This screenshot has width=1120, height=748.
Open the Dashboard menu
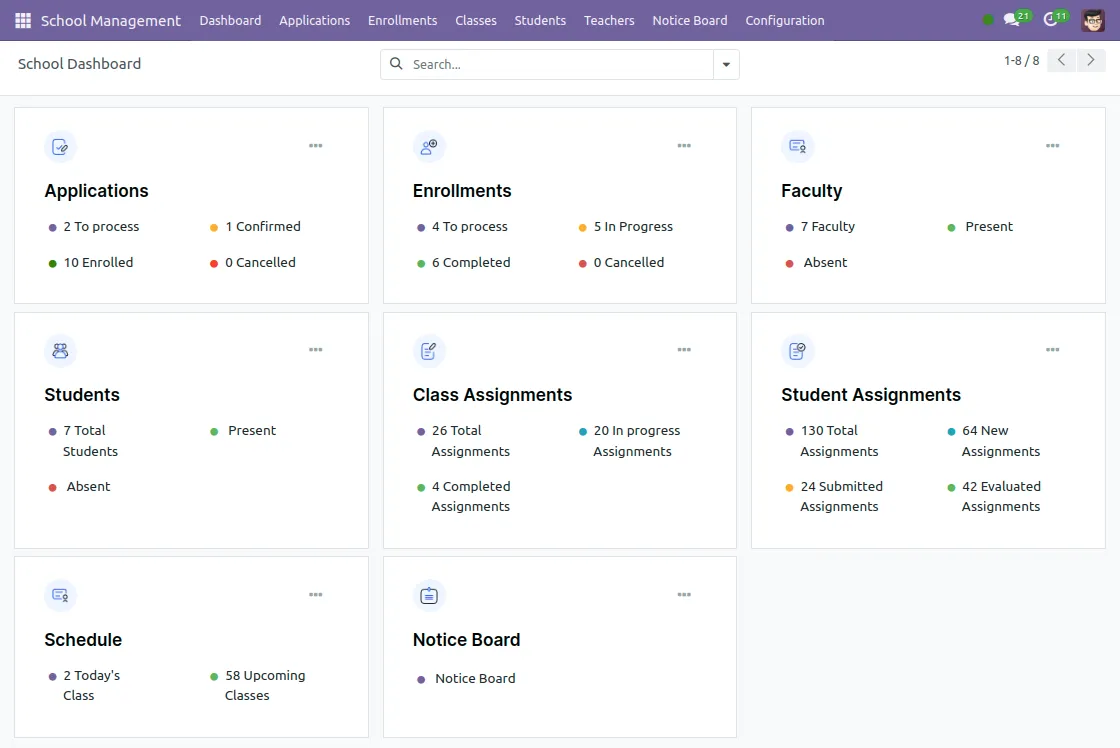pyautogui.click(x=230, y=21)
